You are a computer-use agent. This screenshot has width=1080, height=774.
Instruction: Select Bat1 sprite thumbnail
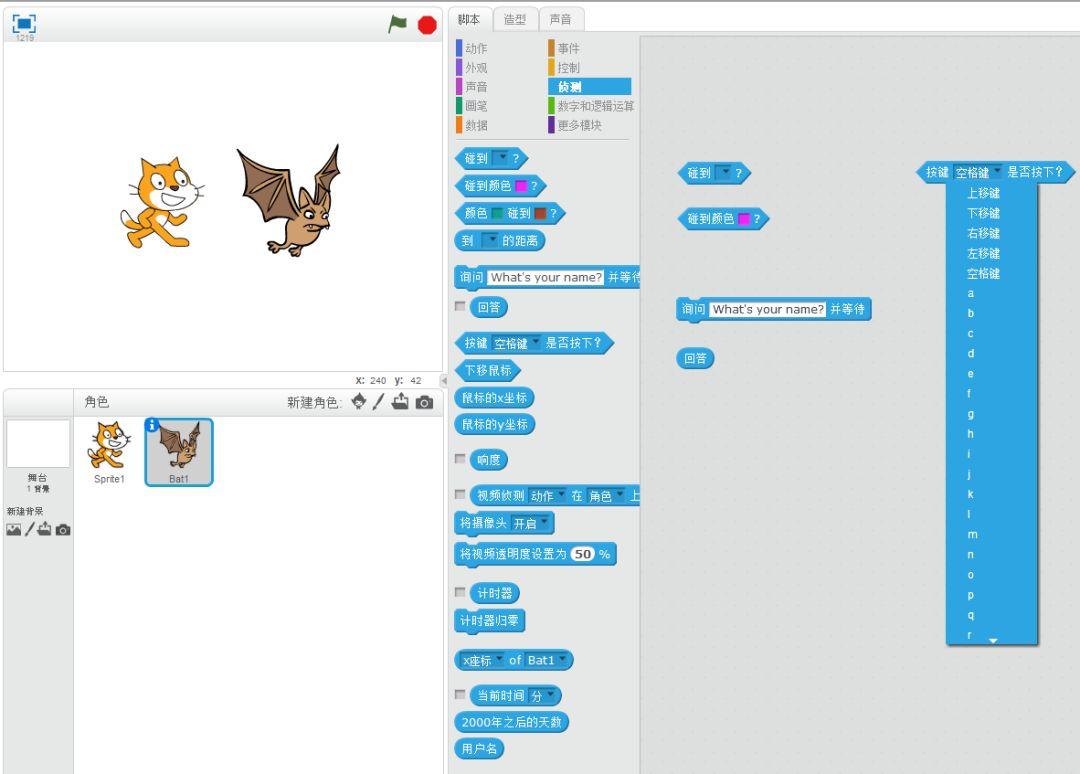(x=179, y=452)
